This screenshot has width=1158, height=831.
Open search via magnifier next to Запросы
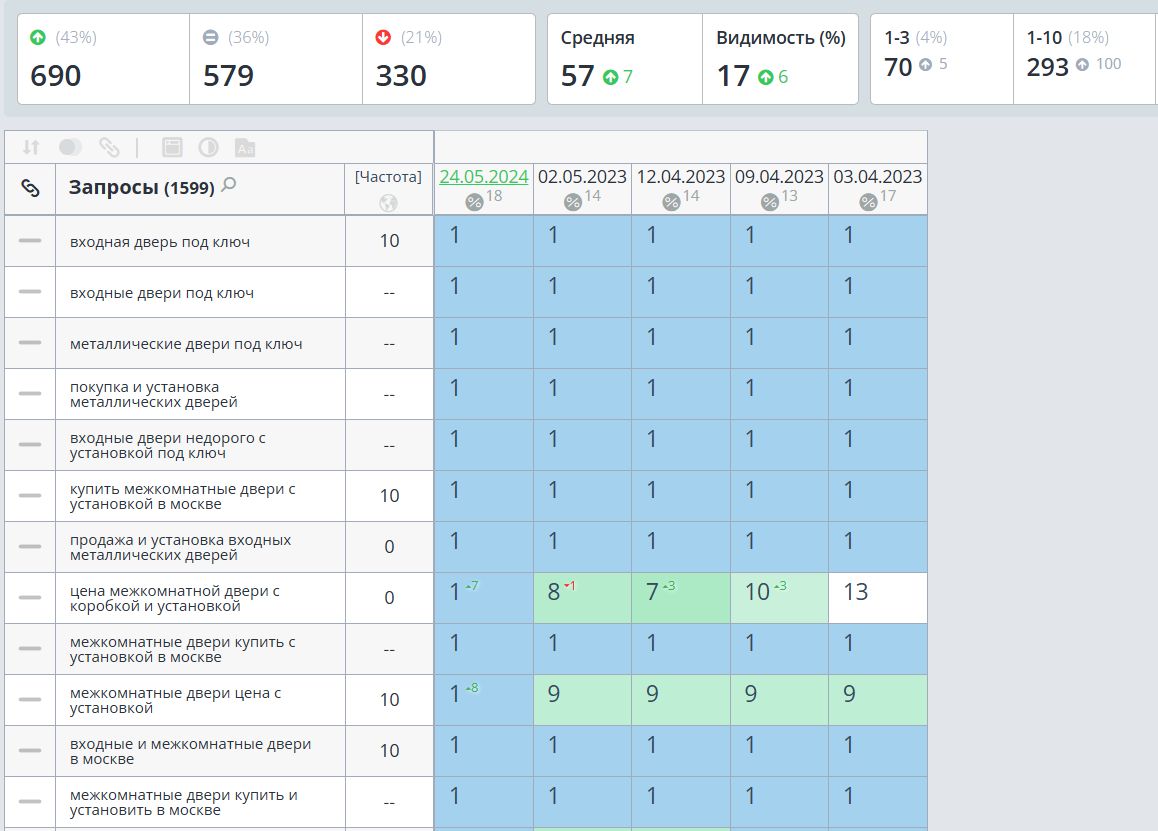[x=229, y=184]
